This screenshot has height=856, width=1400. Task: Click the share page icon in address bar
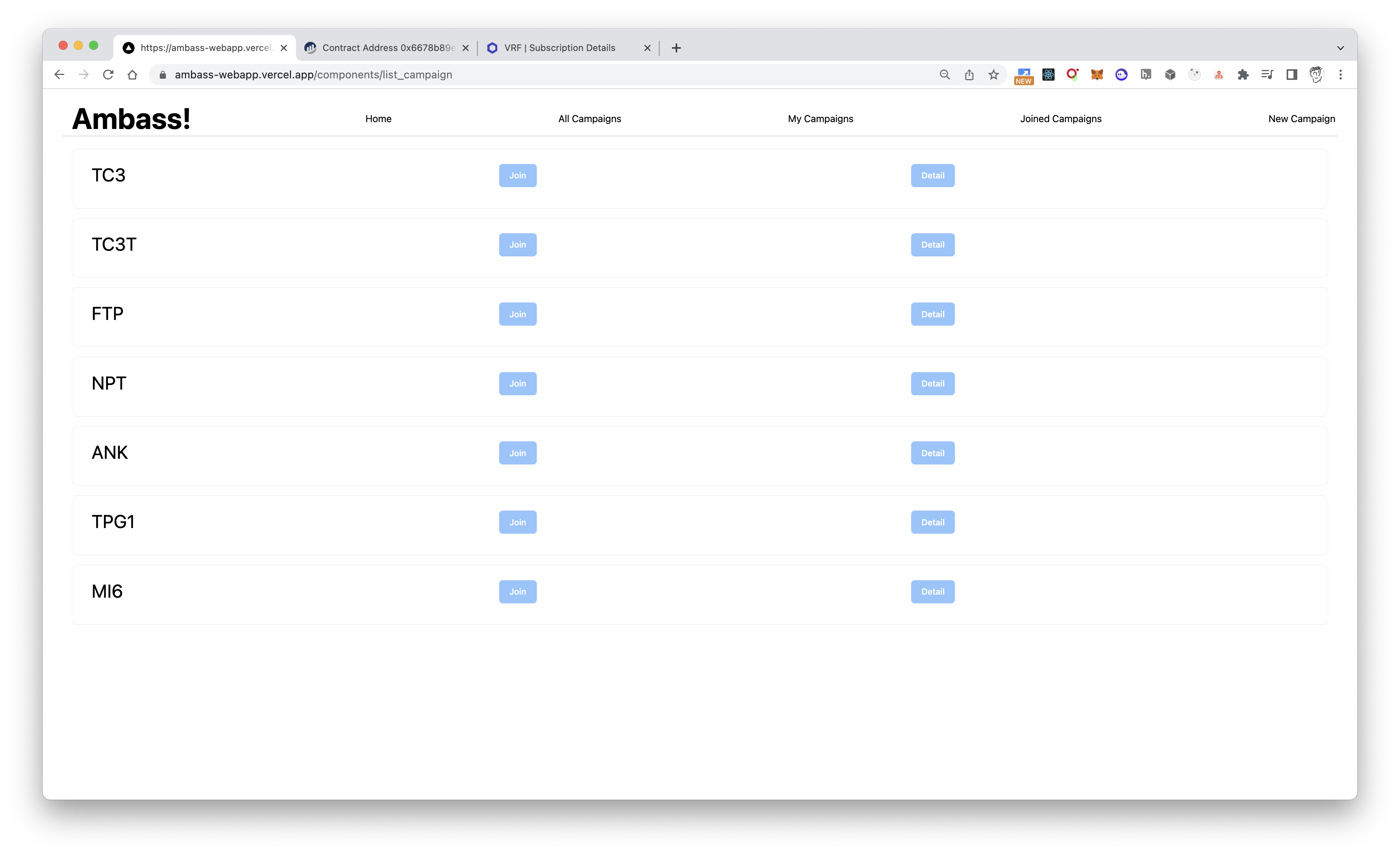click(969, 75)
